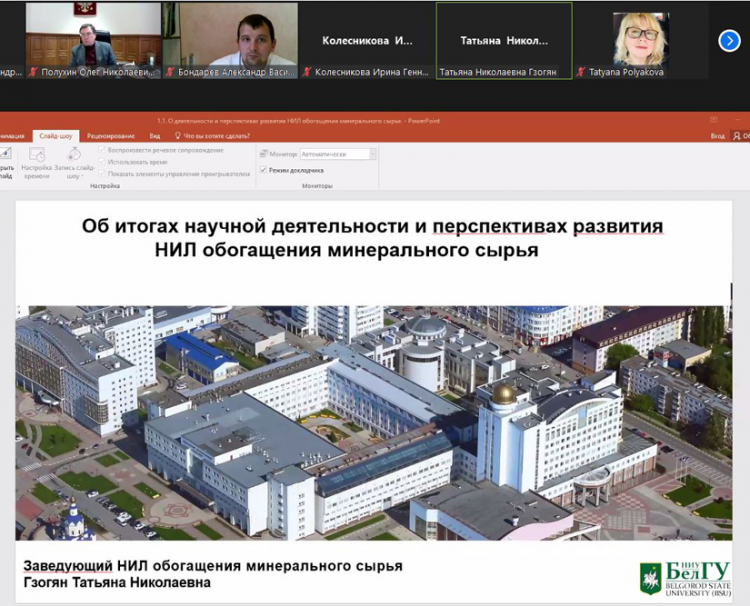Expand the Запись слайд-шоу dropdown arrow
This screenshot has height=606, width=750.
pos(82,176)
